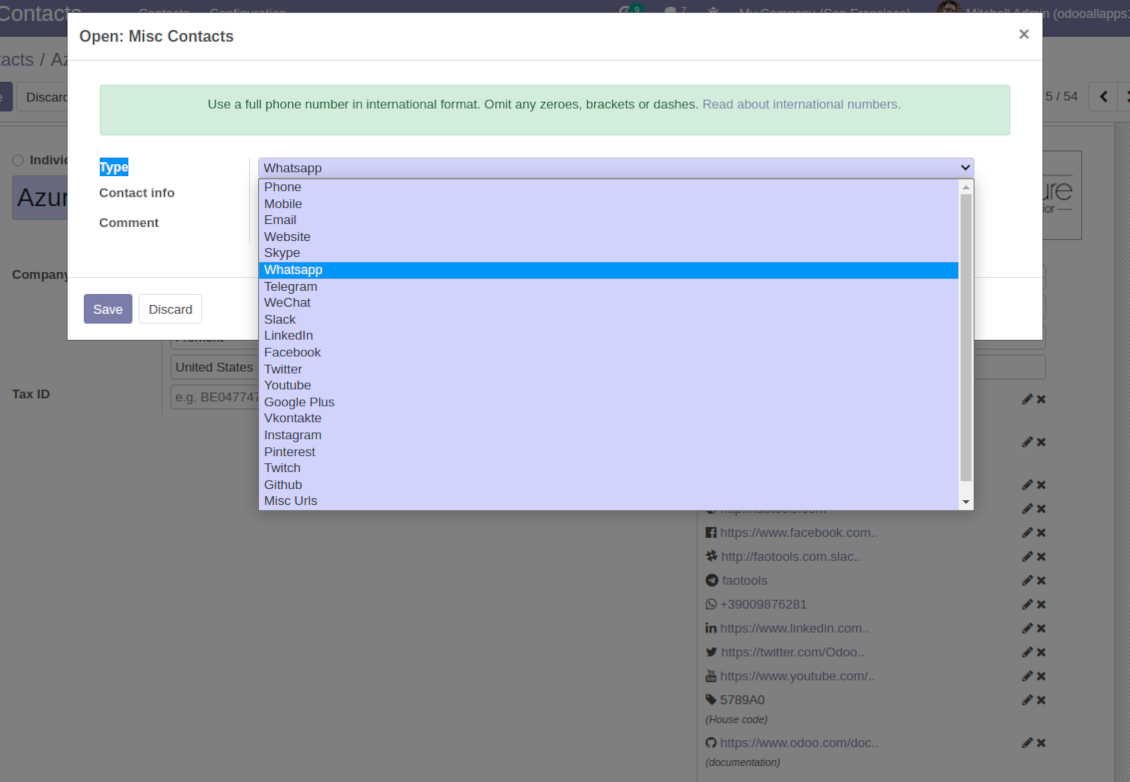Delete the facebook.com contact entry
The image size is (1130, 782).
pyautogui.click(x=1041, y=533)
